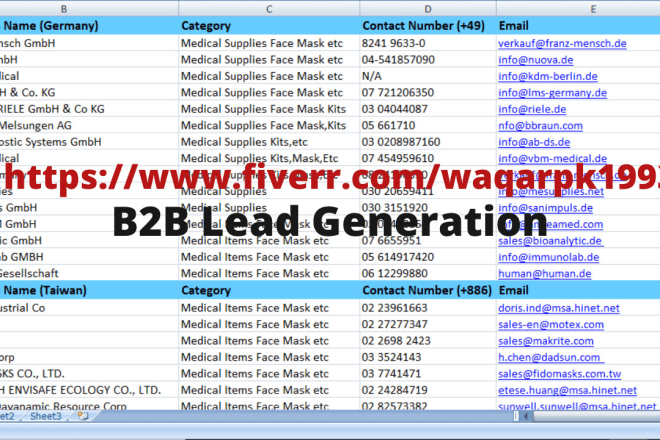Screen dimensions: 660x440
Task: Select the Medical Supplies Face Mask,Kits cell
Action: (x=269, y=125)
